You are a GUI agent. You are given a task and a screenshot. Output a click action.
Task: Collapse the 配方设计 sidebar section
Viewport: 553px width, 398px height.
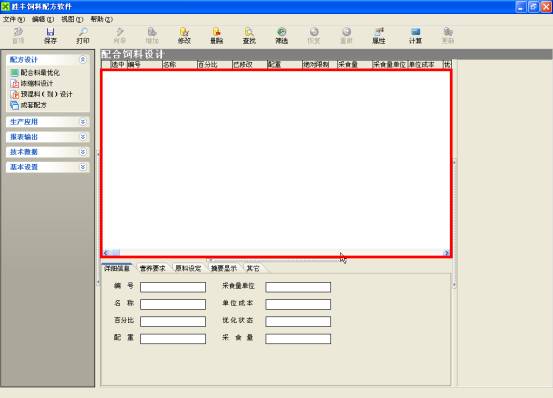[x=83, y=60]
